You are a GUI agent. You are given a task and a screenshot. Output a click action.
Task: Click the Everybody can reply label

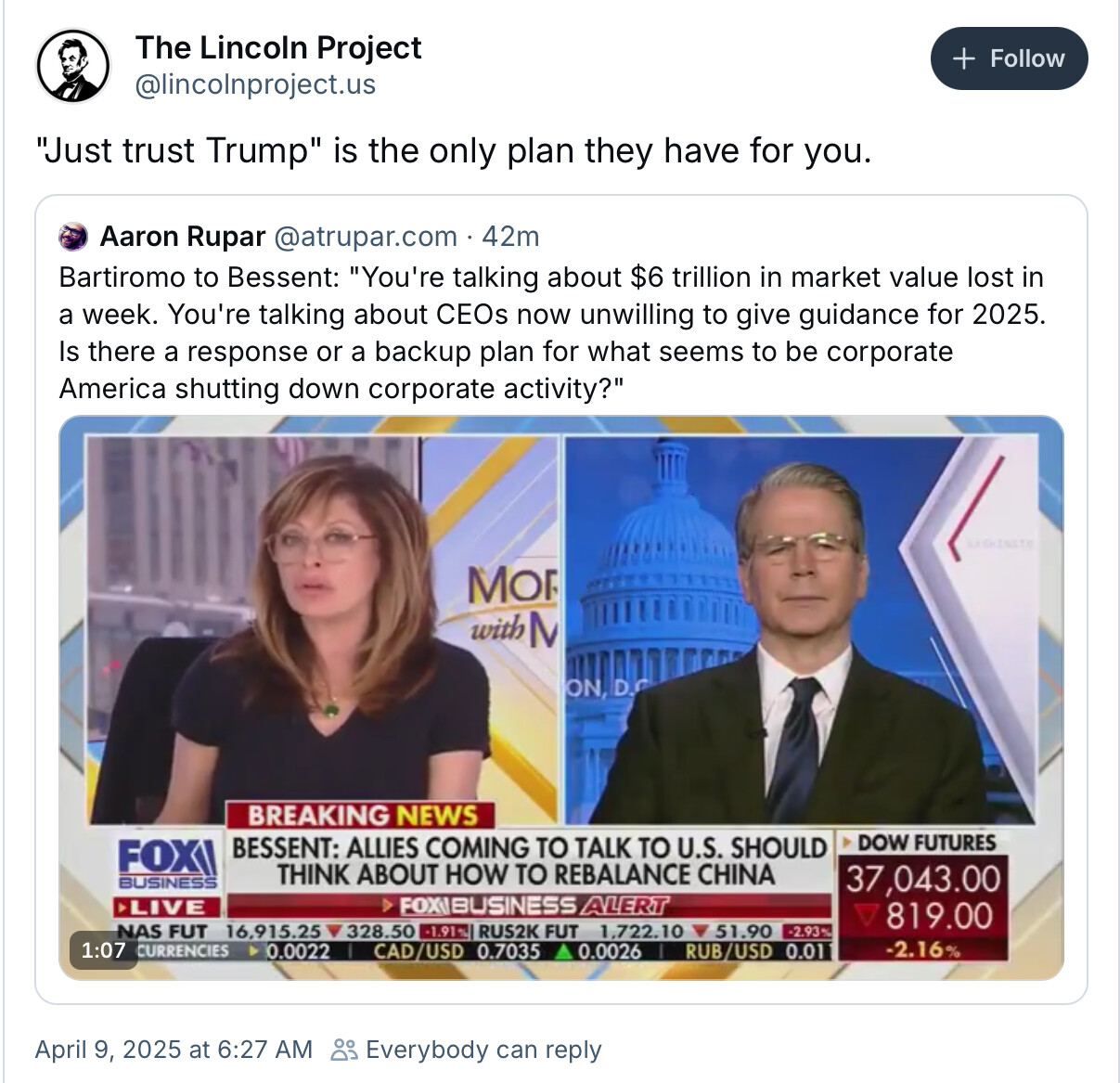[483, 1050]
